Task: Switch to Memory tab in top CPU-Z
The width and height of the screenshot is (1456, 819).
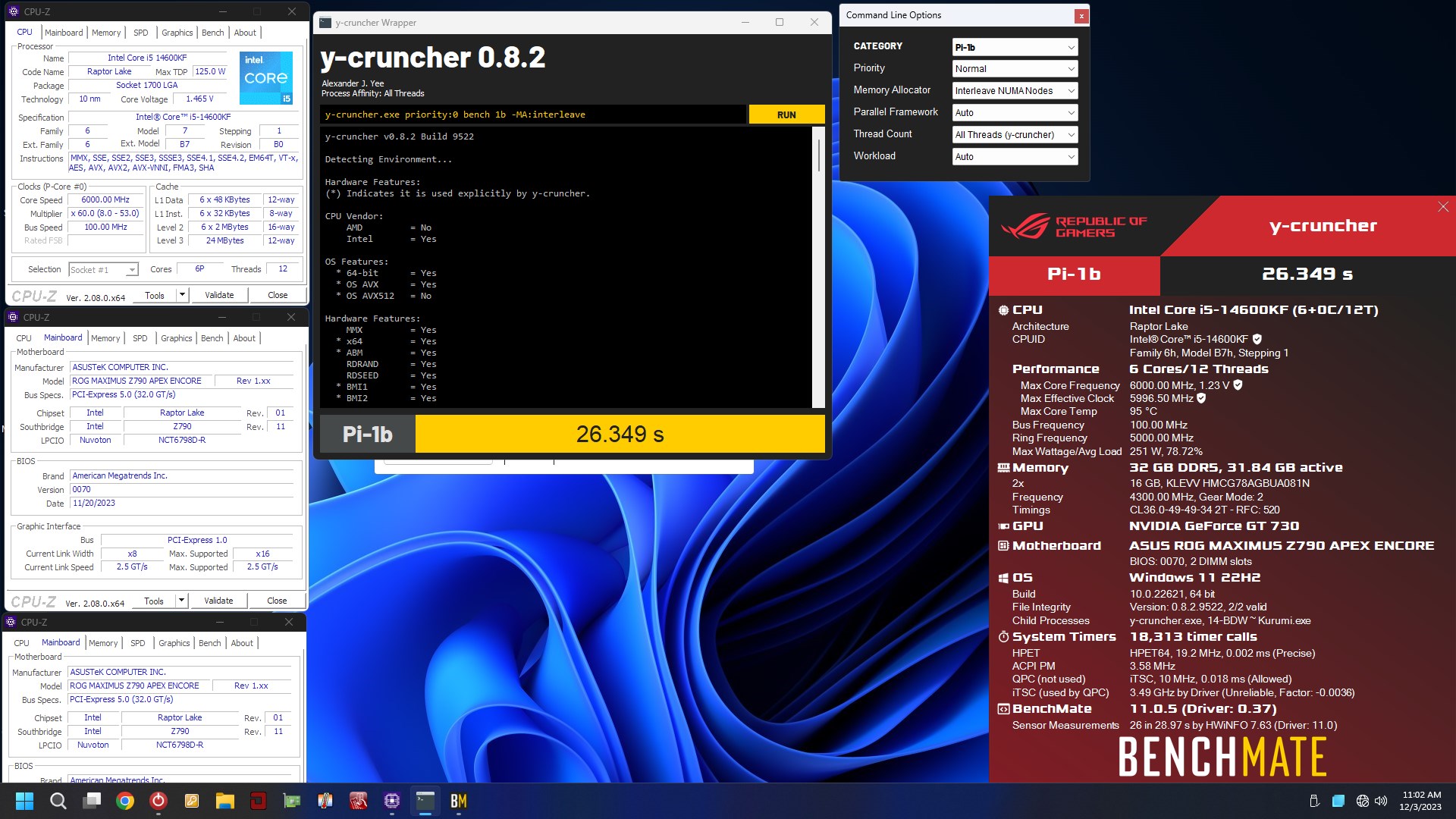Action: click(106, 33)
